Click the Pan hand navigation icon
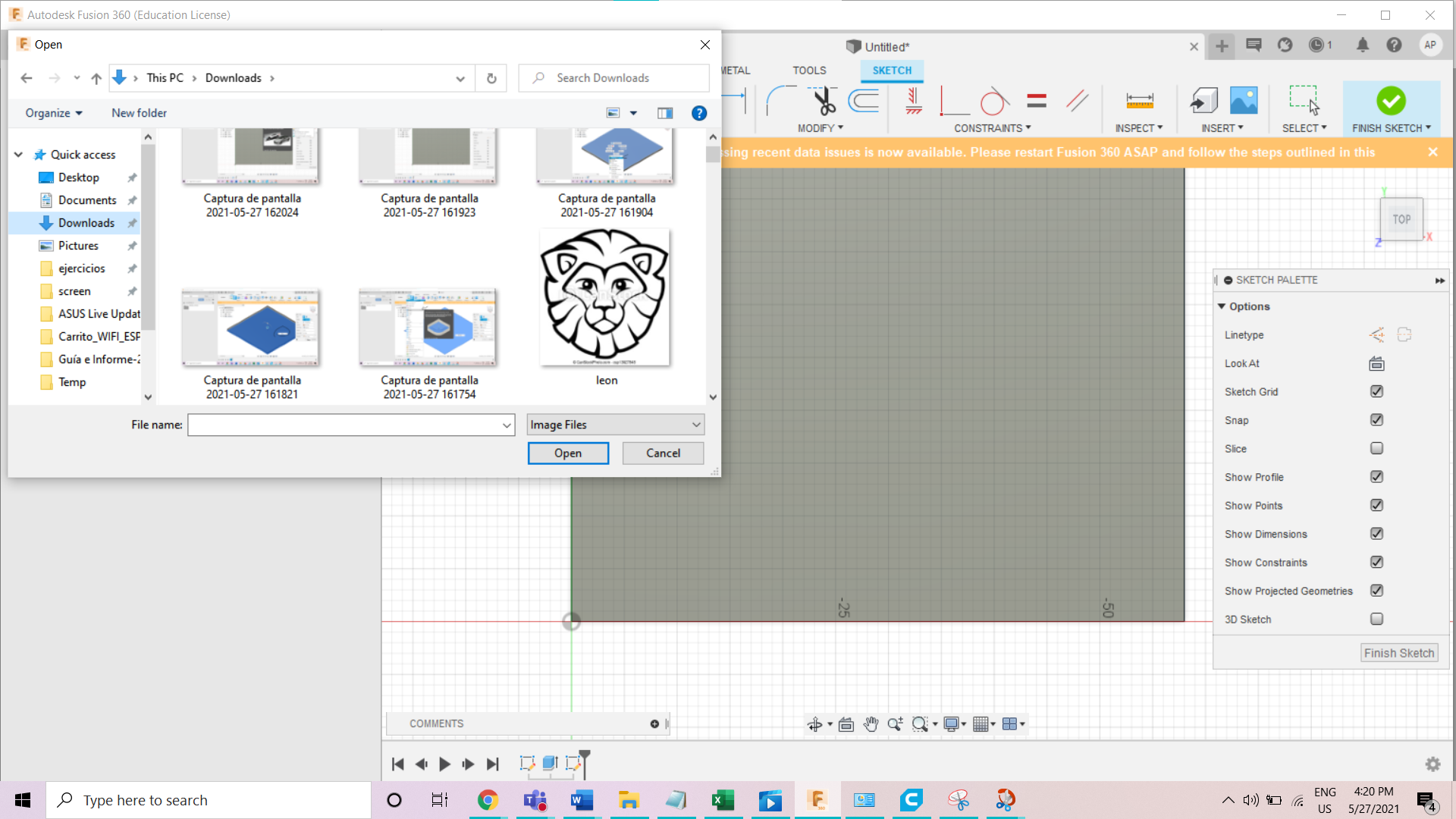Screen dimensions: 1456x819 [871, 724]
